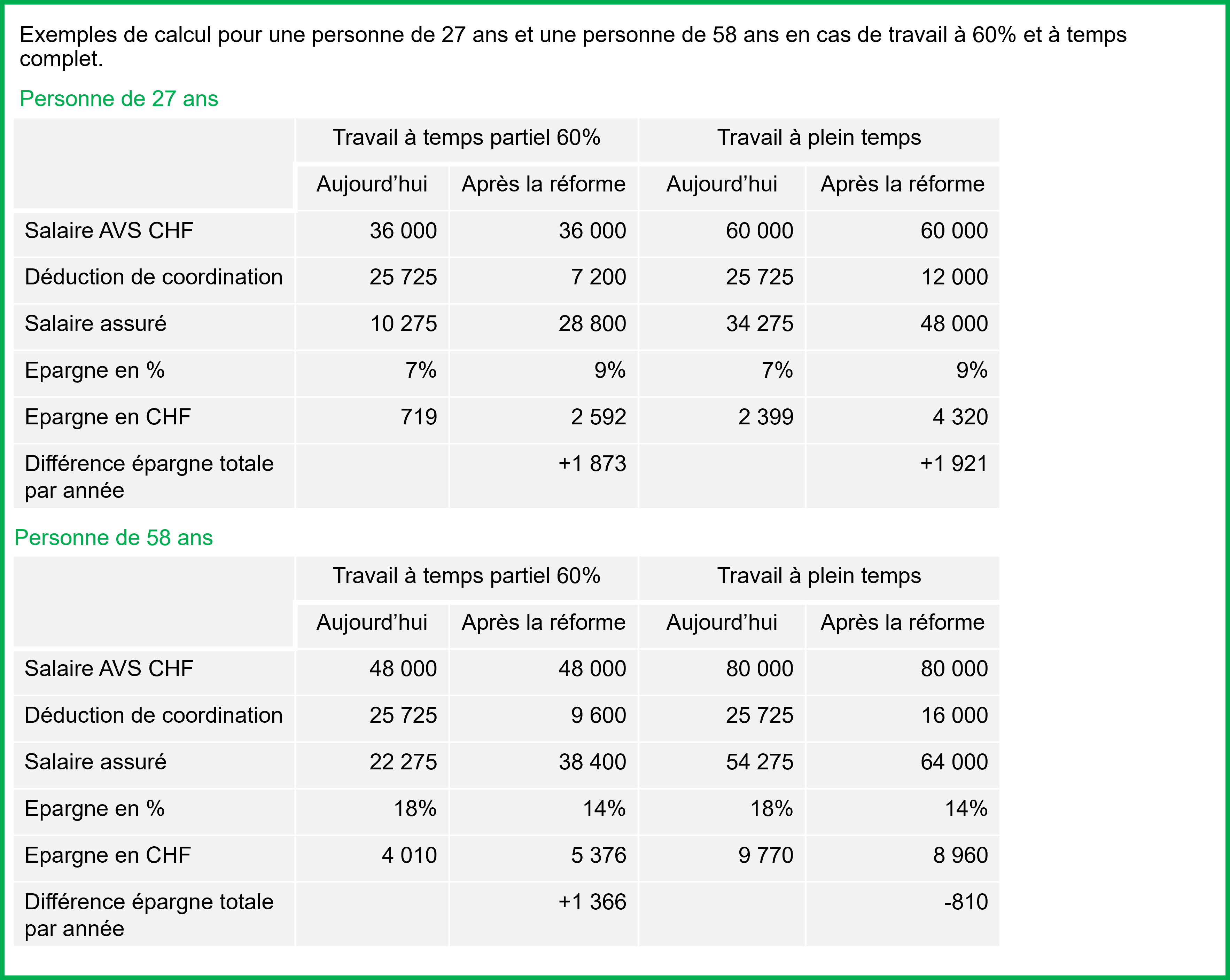Click the '64 000' insured salary value
Screen dimensions: 1230x980
pyautogui.click(x=954, y=761)
